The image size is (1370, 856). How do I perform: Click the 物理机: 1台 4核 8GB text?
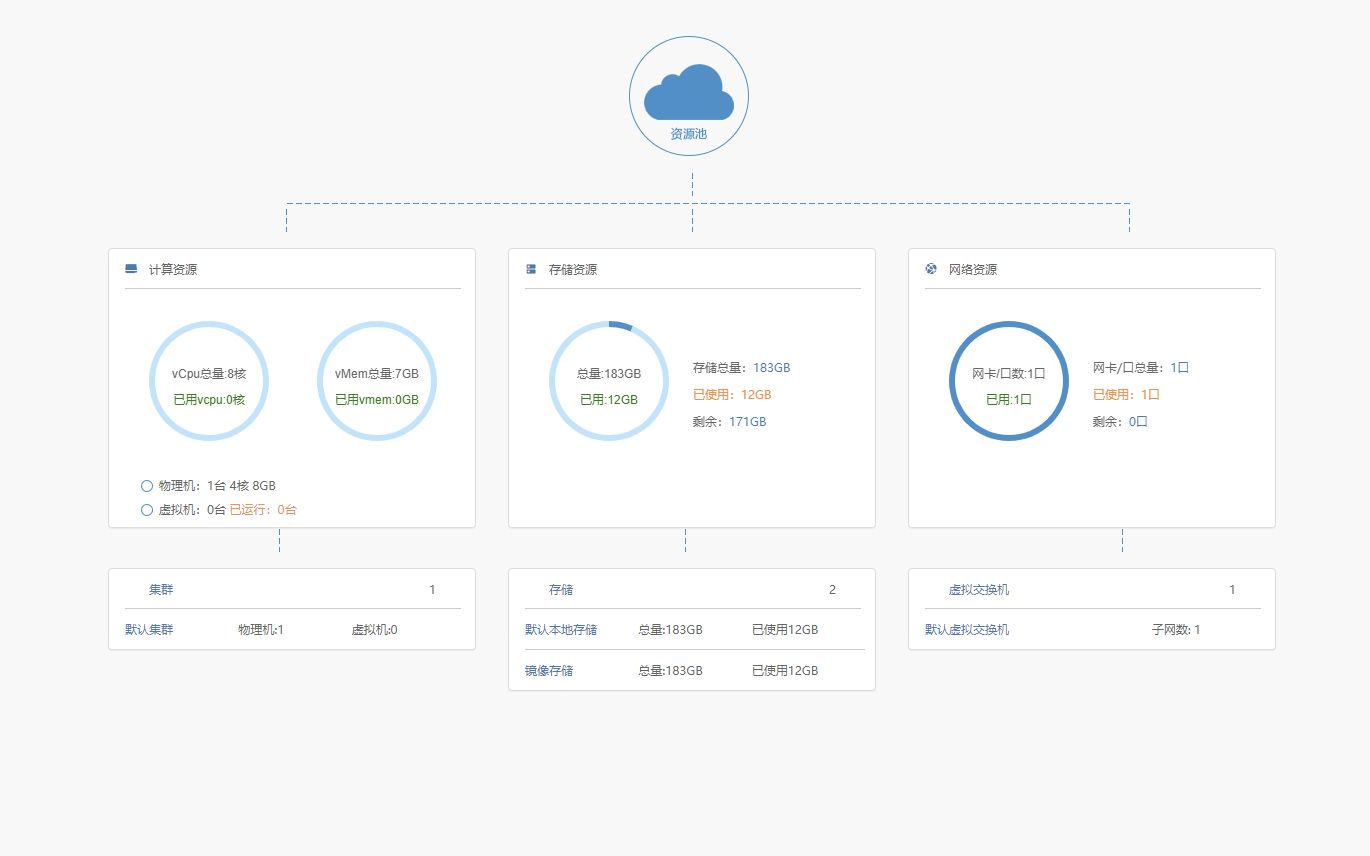click(217, 486)
